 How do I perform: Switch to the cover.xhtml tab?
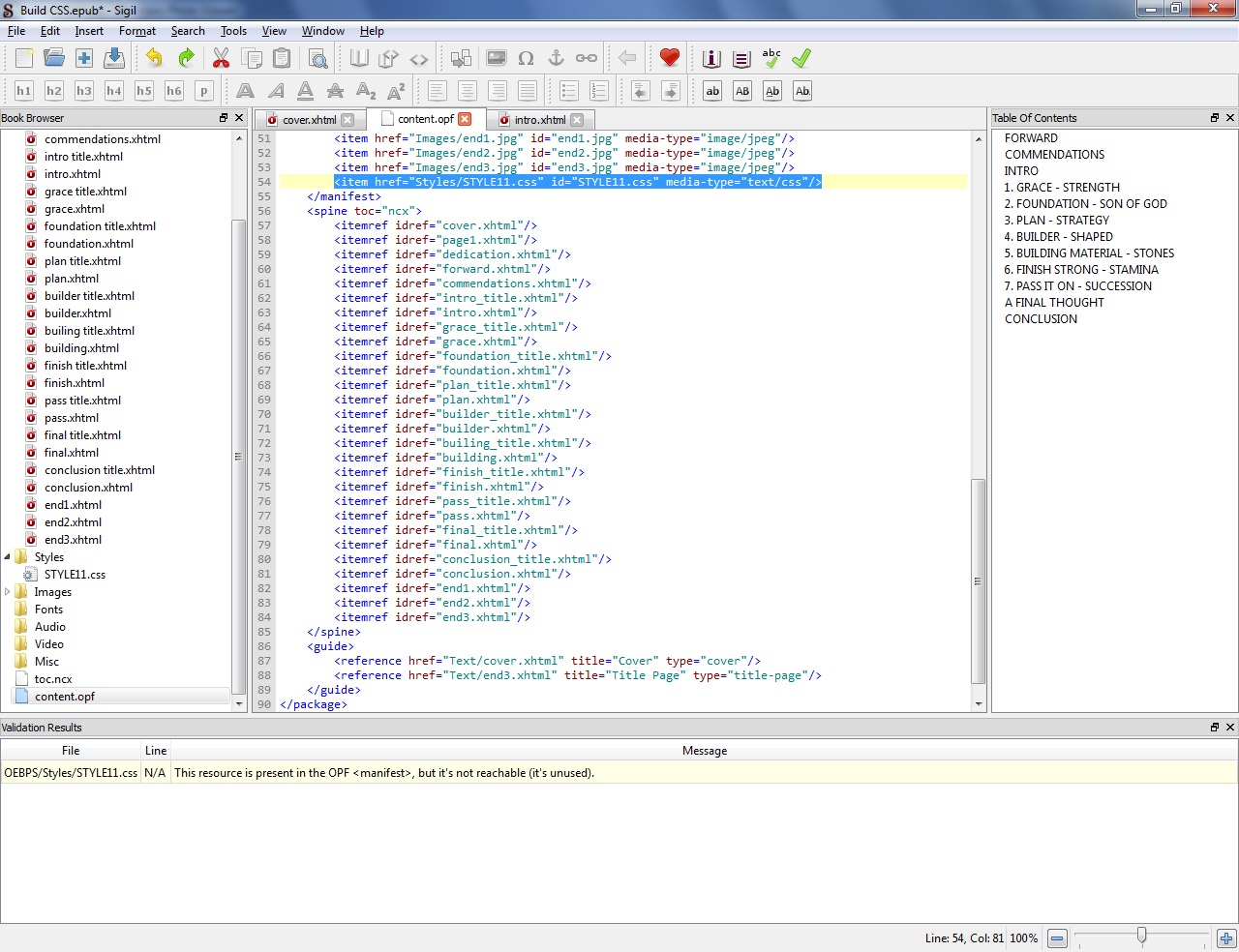pyautogui.click(x=309, y=120)
